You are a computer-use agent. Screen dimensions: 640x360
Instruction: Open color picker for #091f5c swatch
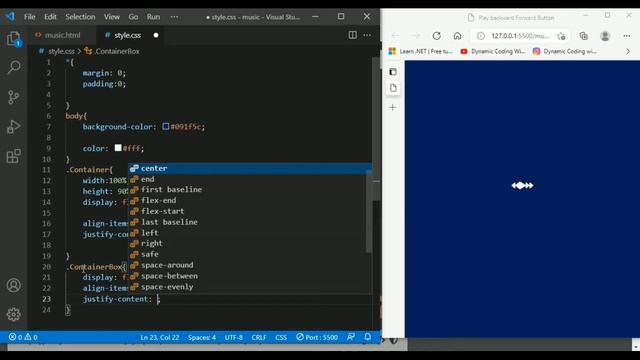click(166, 126)
